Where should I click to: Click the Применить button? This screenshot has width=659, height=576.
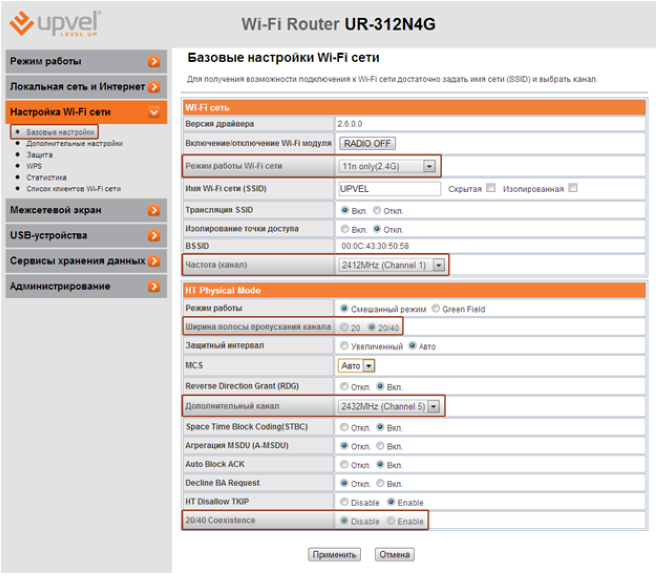(x=334, y=555)
